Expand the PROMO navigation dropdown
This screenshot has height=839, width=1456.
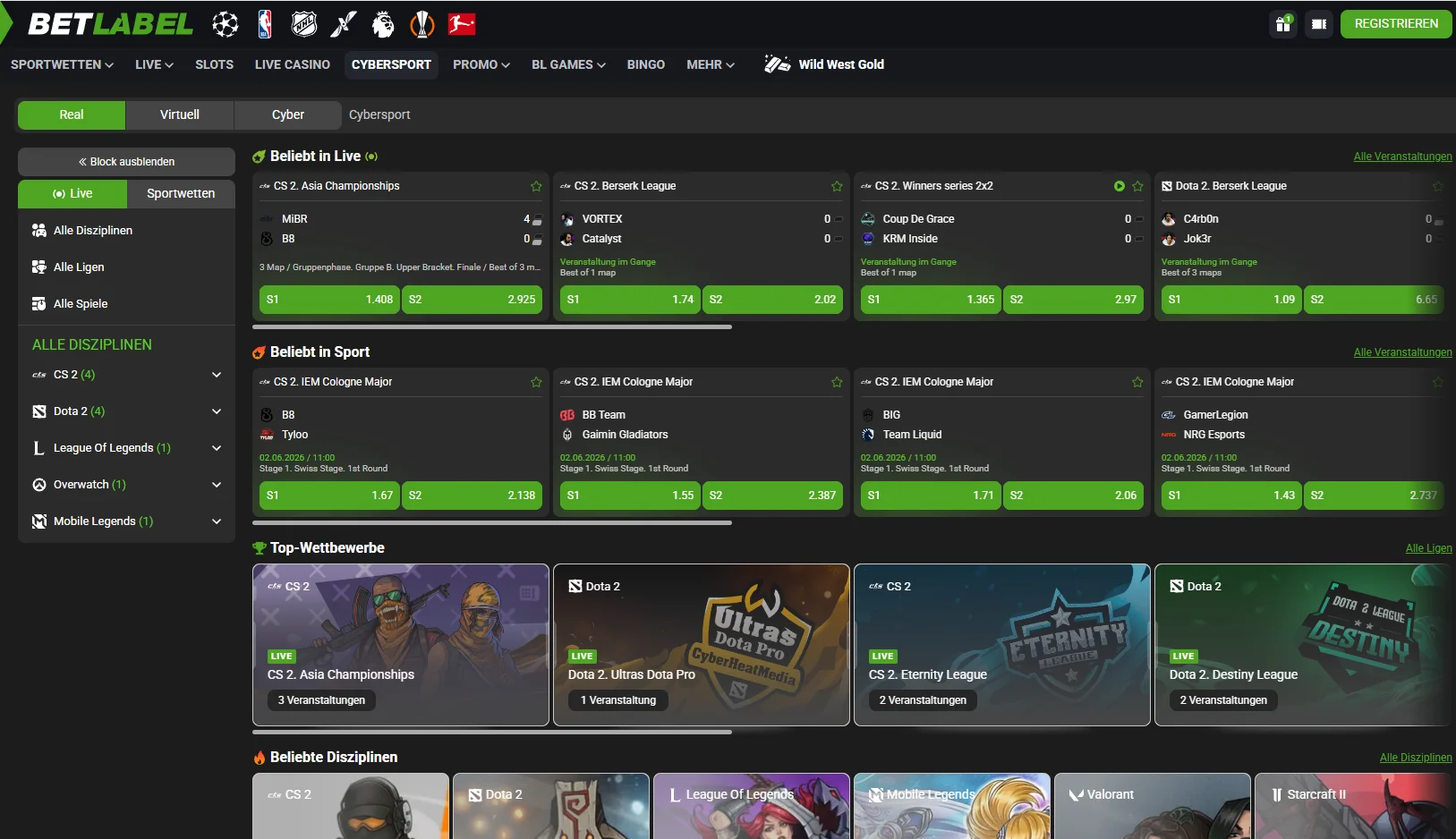[x=481, y=64]
